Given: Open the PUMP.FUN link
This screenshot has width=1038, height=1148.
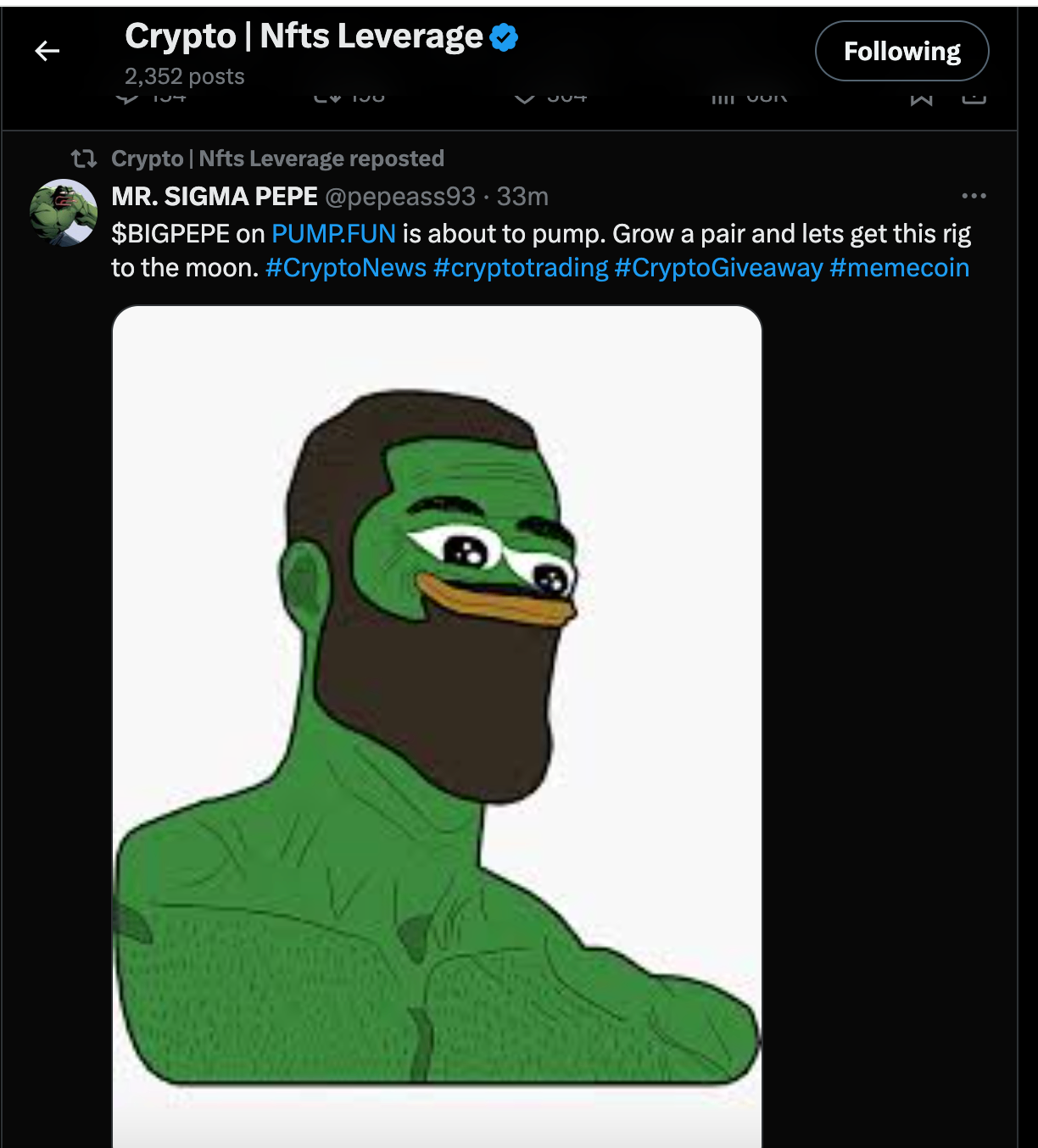Looking at the screenshot, I should (x=334, y=234).
